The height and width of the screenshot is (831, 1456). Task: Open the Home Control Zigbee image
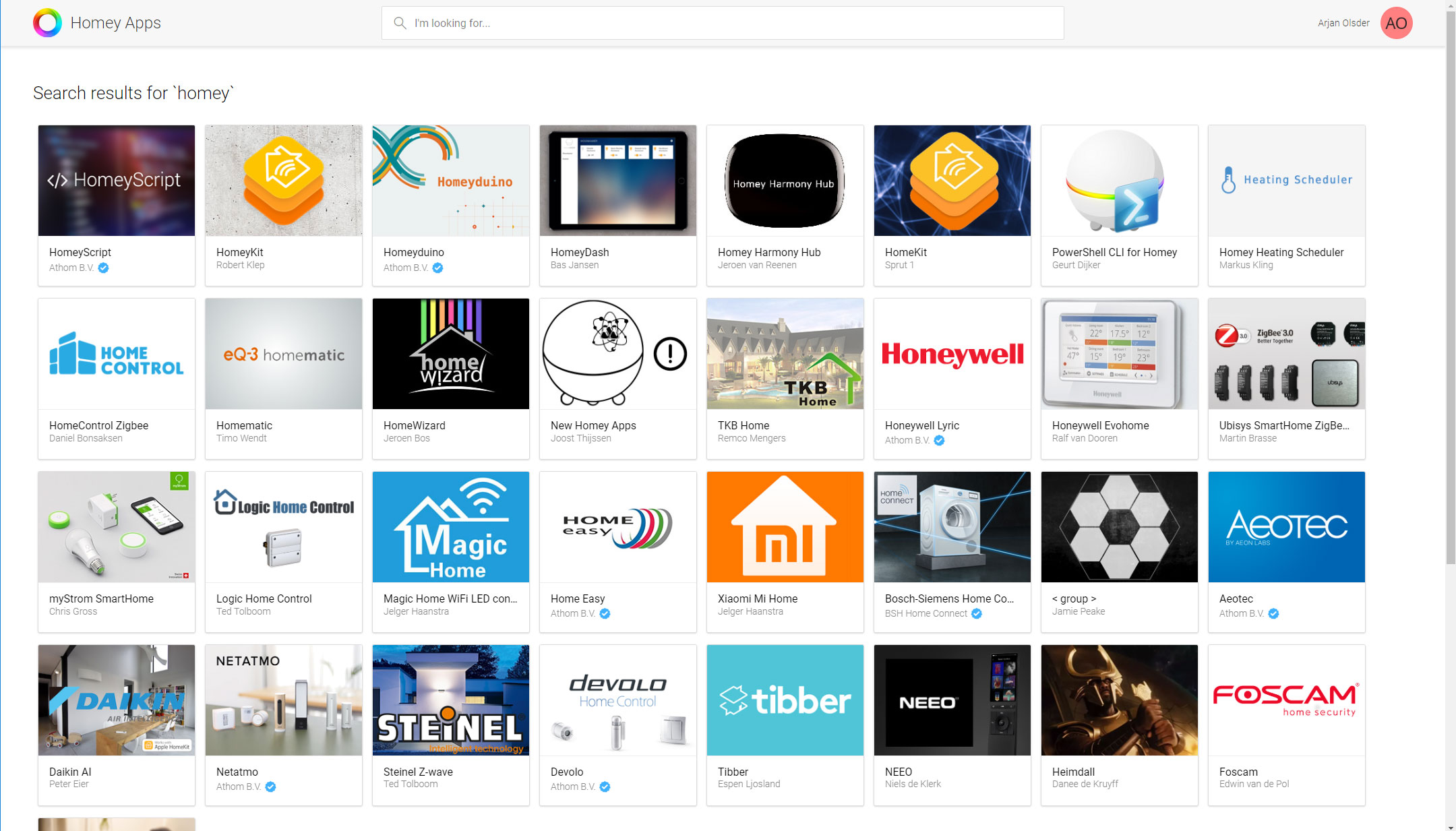click(117, 354)
